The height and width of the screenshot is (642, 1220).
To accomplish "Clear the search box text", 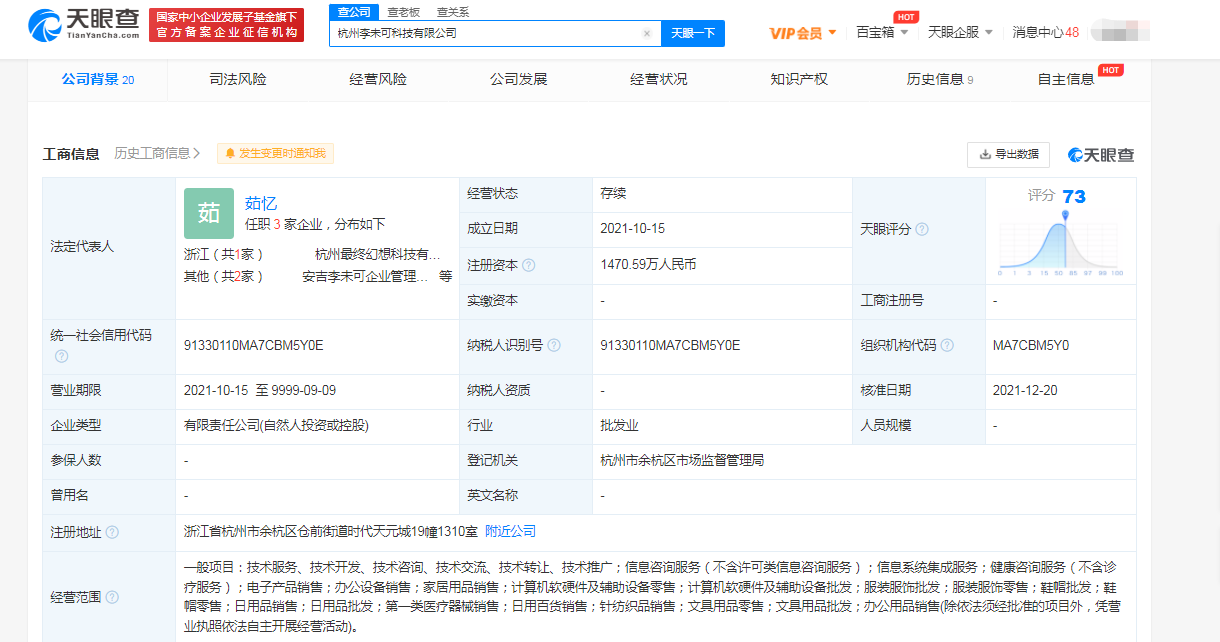I will [647, 33].
